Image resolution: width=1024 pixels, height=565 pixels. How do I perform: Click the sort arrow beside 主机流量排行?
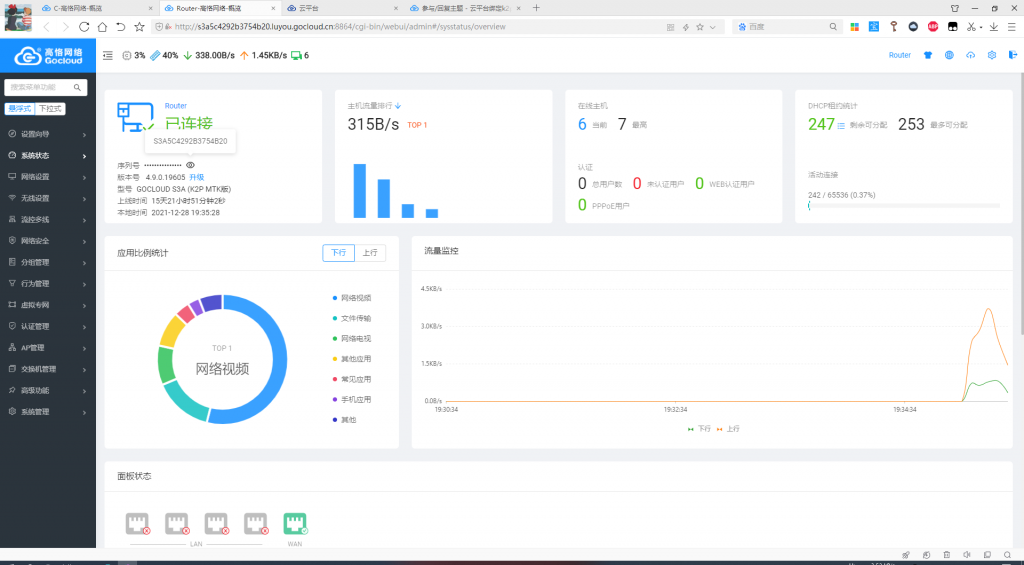398,106
